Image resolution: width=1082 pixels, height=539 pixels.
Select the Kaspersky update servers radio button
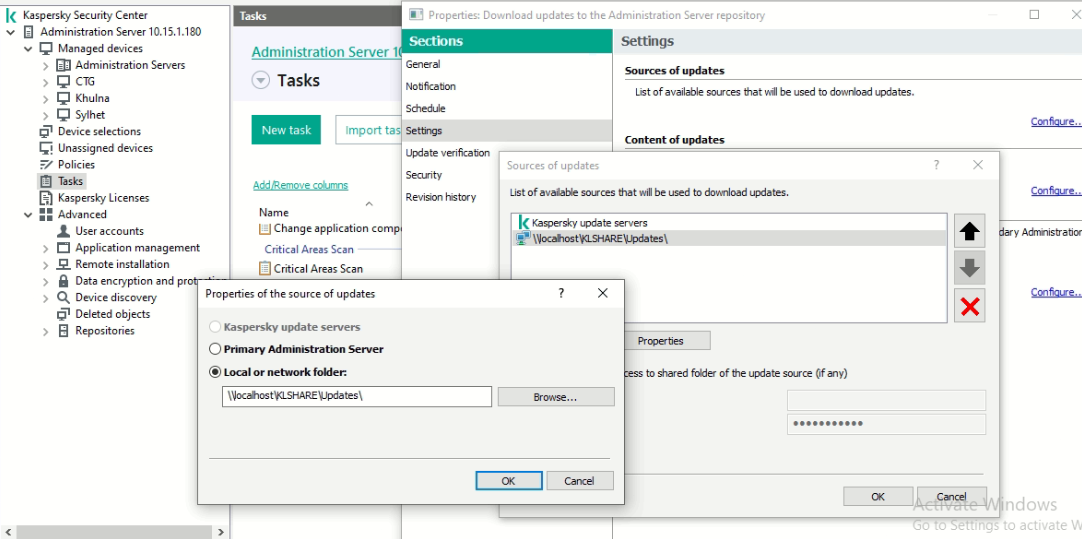(x=215, y=327)
